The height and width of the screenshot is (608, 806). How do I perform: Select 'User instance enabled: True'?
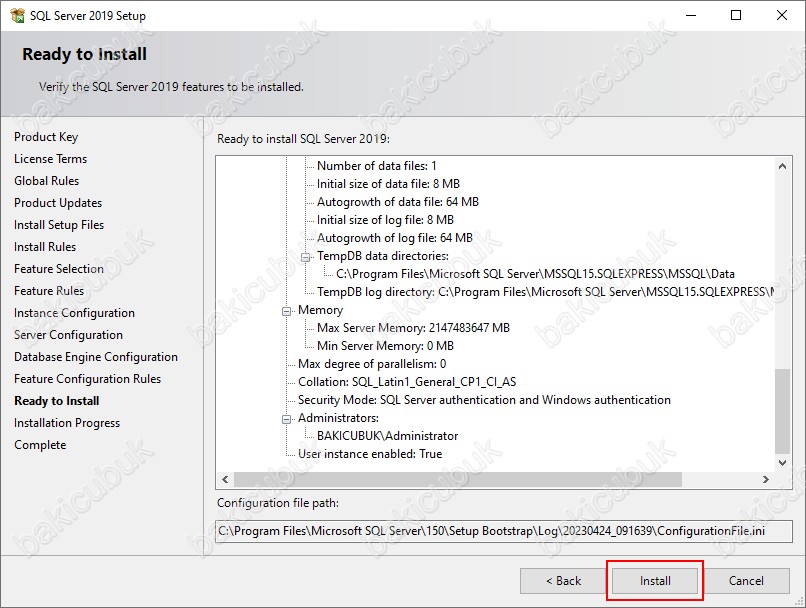[x=370, y=454]
